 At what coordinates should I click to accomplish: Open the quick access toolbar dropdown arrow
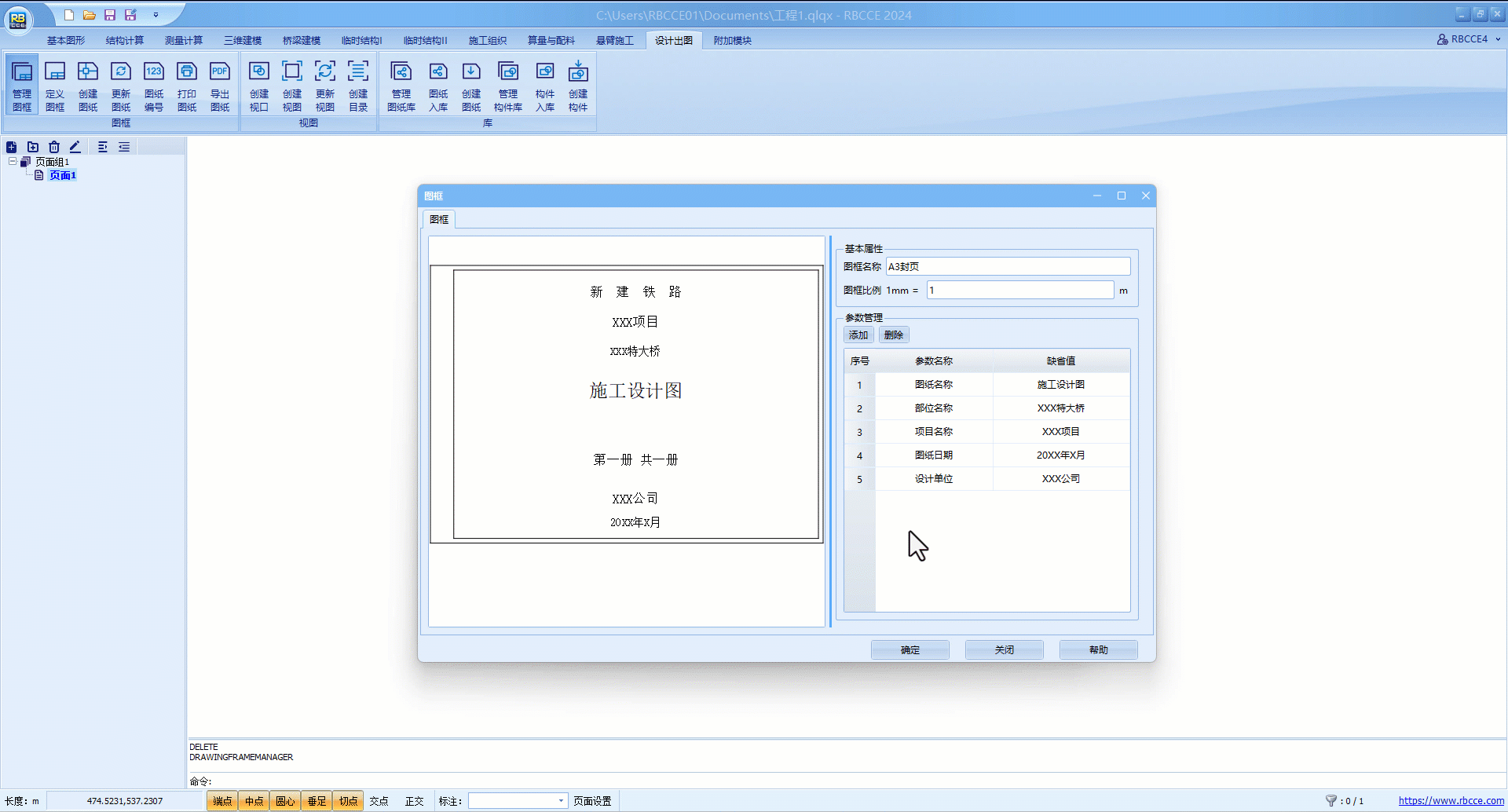[x=156, y=15]
